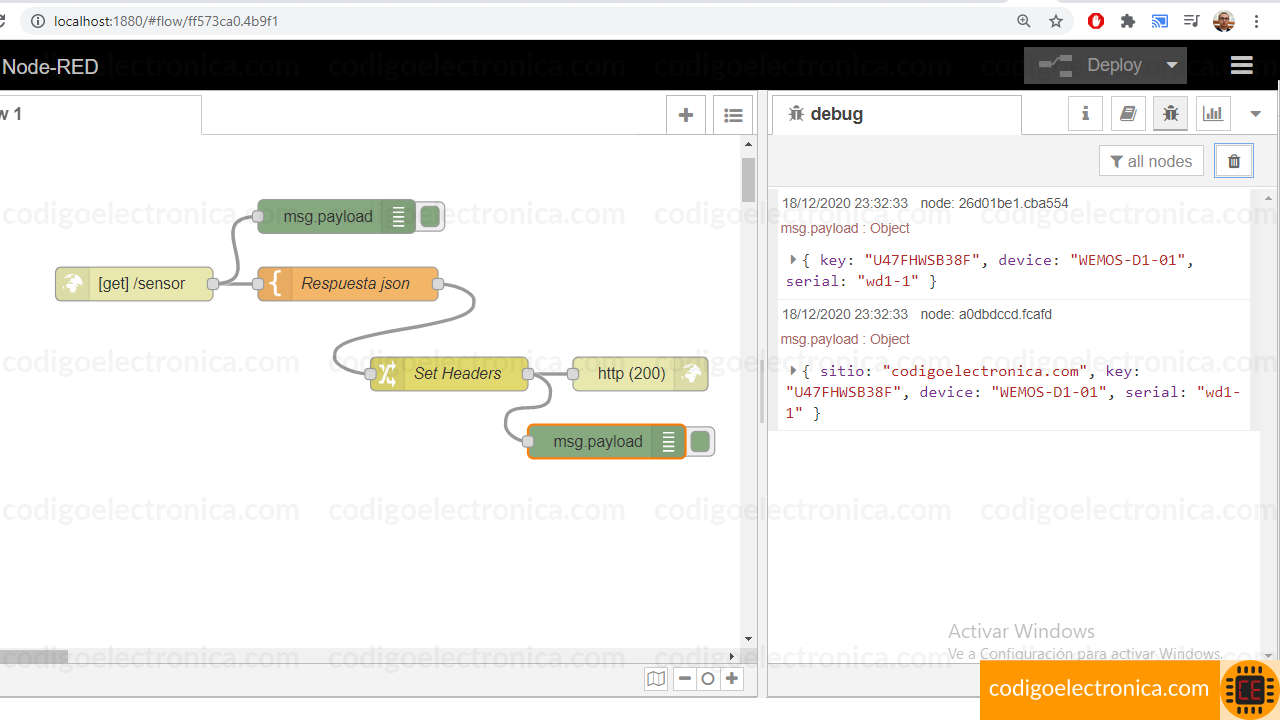Click node id 26d01be1.cba554 link
The height and width of the screenshot is (720, 1280).
[x=994, y=203]
